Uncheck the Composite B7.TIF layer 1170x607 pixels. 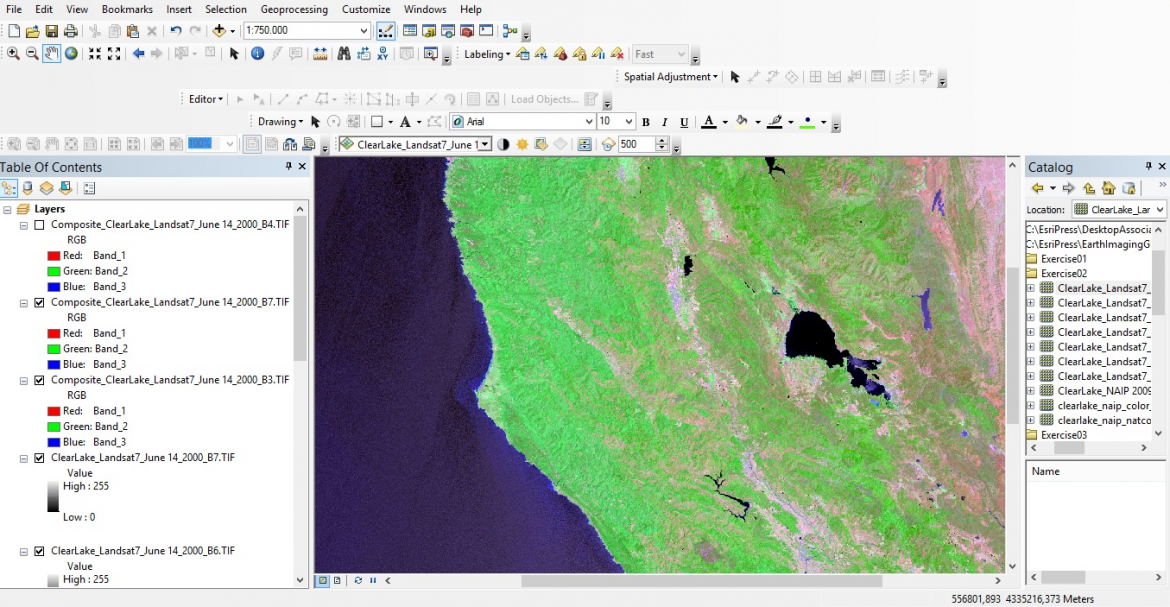[40, 302]
